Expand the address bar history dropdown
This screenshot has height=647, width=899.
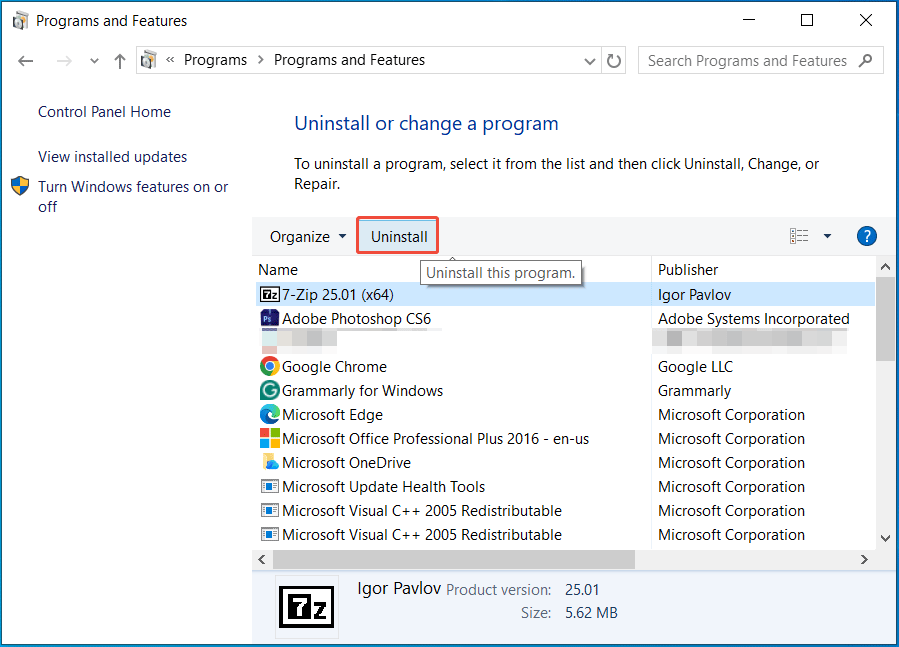[590, 60]
